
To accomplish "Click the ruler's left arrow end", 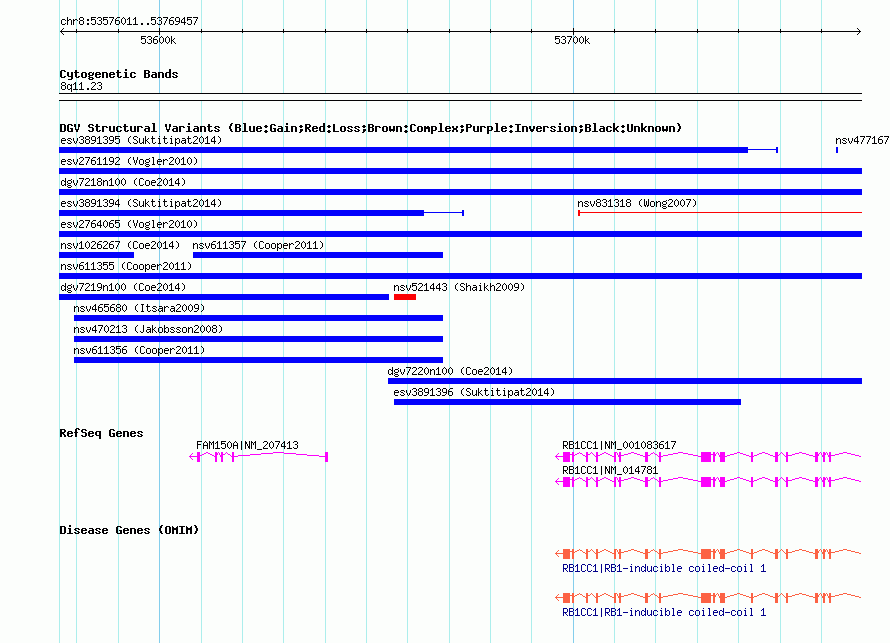I will pyautogui.click(x=62, y=31).
